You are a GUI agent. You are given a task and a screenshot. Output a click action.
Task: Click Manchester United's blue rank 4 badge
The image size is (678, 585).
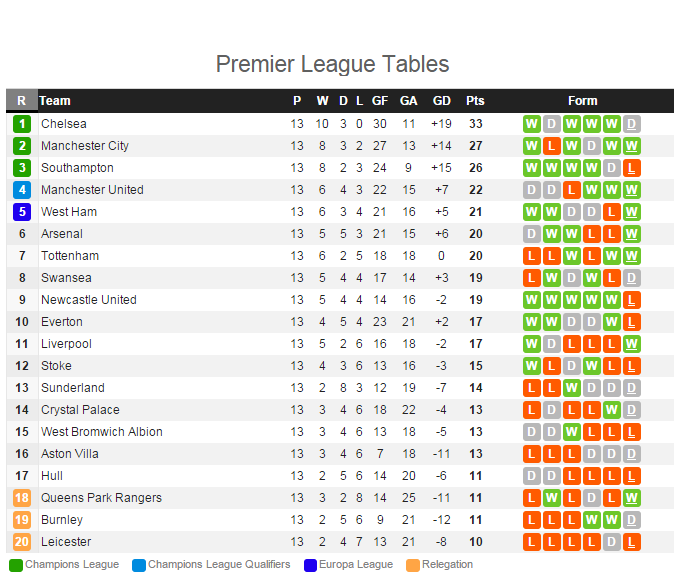tap(22, 190)
